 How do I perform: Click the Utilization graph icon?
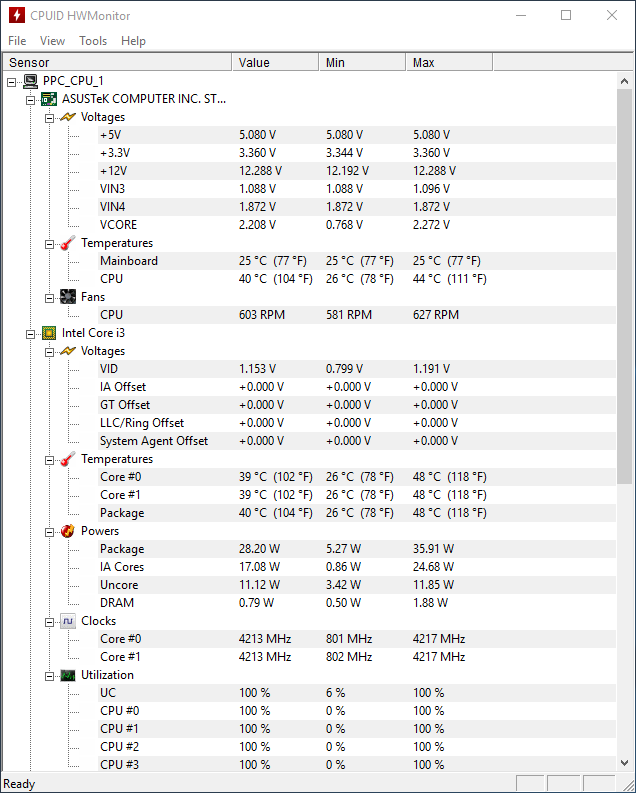point(68,675)
